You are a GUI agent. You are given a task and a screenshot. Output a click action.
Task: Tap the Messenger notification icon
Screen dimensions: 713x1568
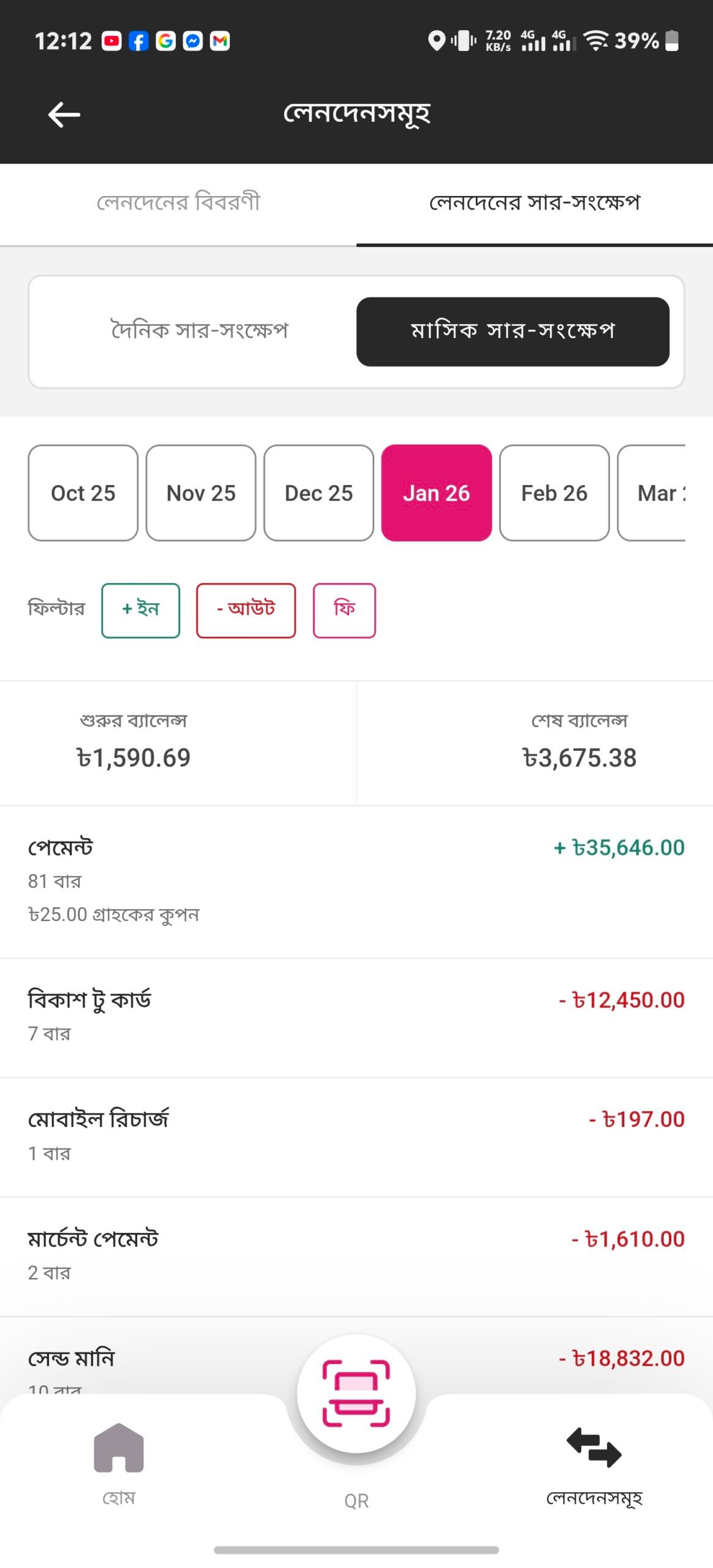[193, 41]
